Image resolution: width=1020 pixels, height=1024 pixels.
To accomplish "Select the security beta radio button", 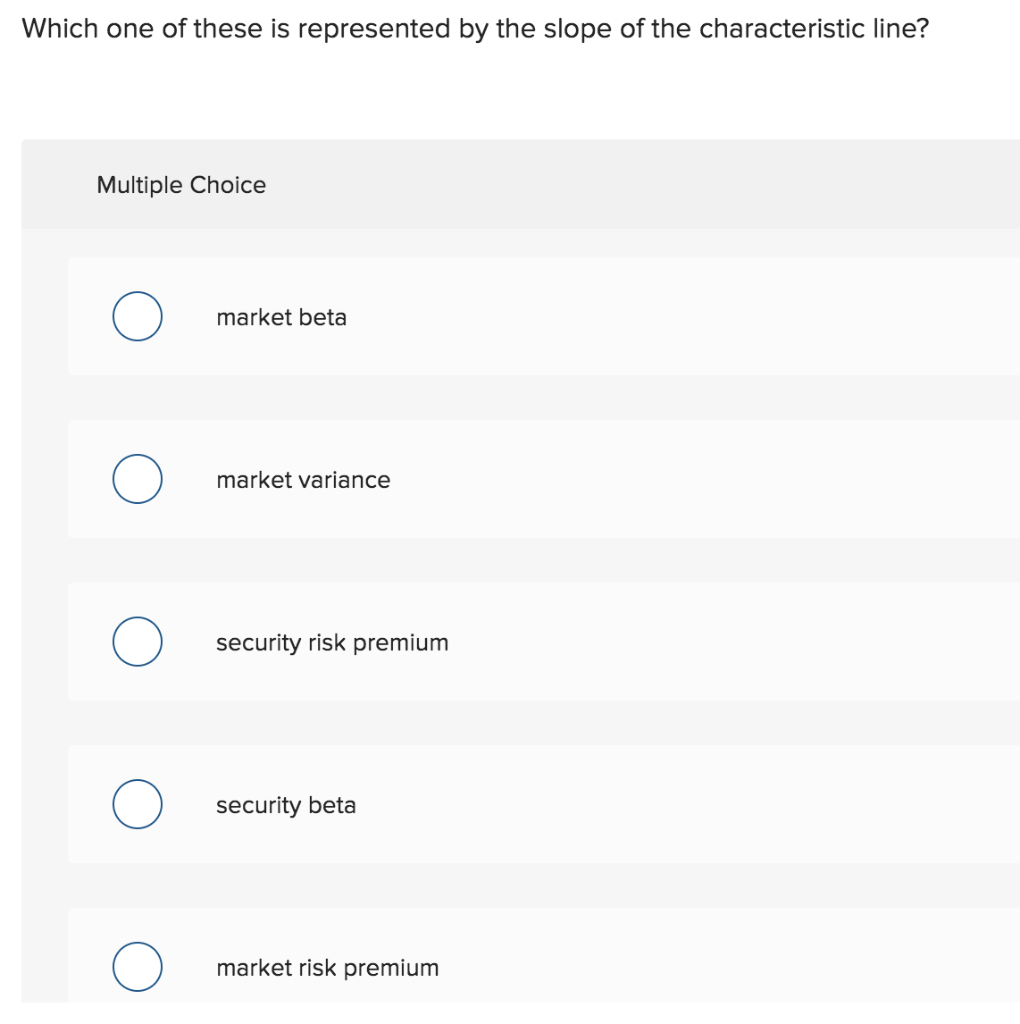I will tap(137, 805).
